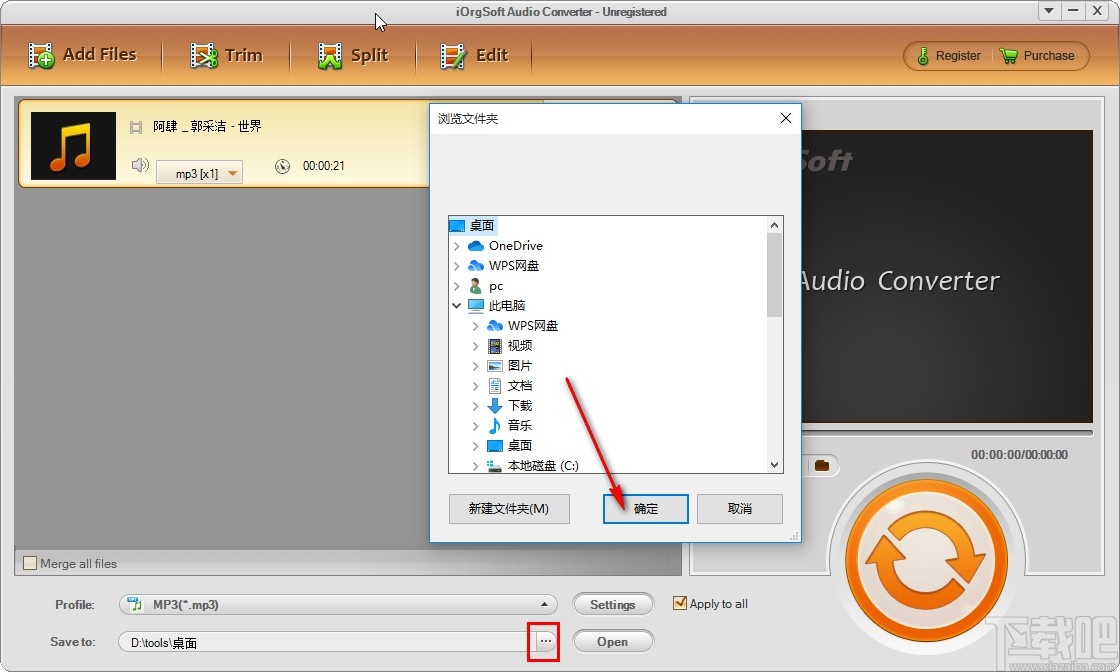
Task: Click the browse ellipsis beside Save to
Action: (x=543, y=641)
